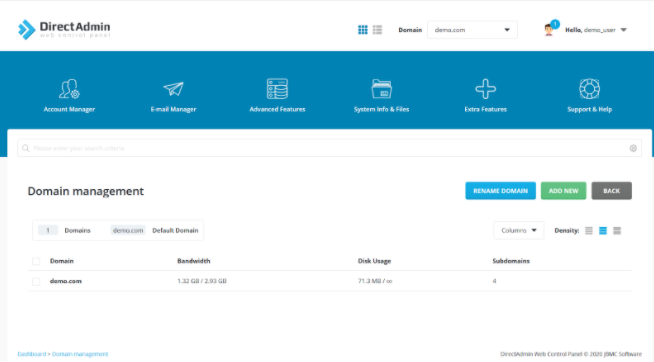This screenshot has width=654, height=362.
Task: Click the 1.32 GB / 2.93 GB bandwidth value
Action: coord(202,281)
